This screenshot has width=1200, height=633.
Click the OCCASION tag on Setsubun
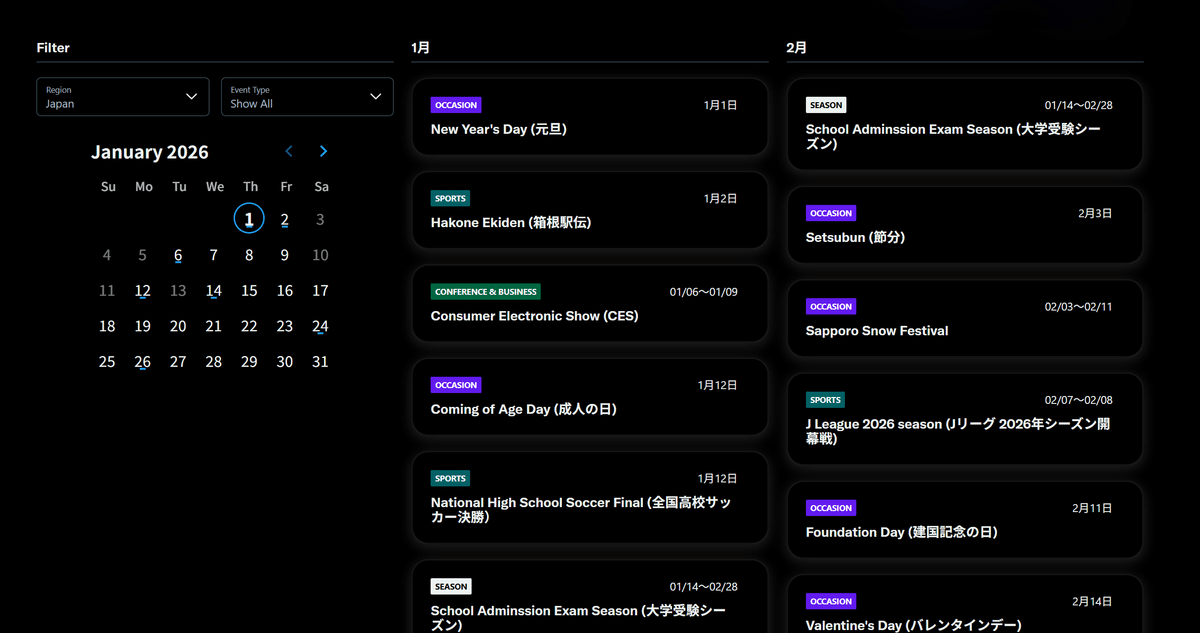pos(831,213)
